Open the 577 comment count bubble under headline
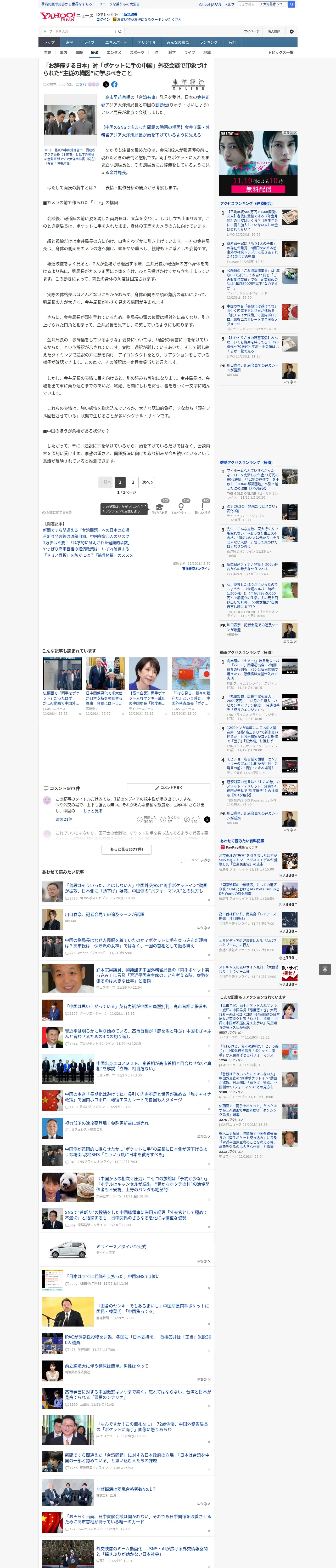 [81, 85]
